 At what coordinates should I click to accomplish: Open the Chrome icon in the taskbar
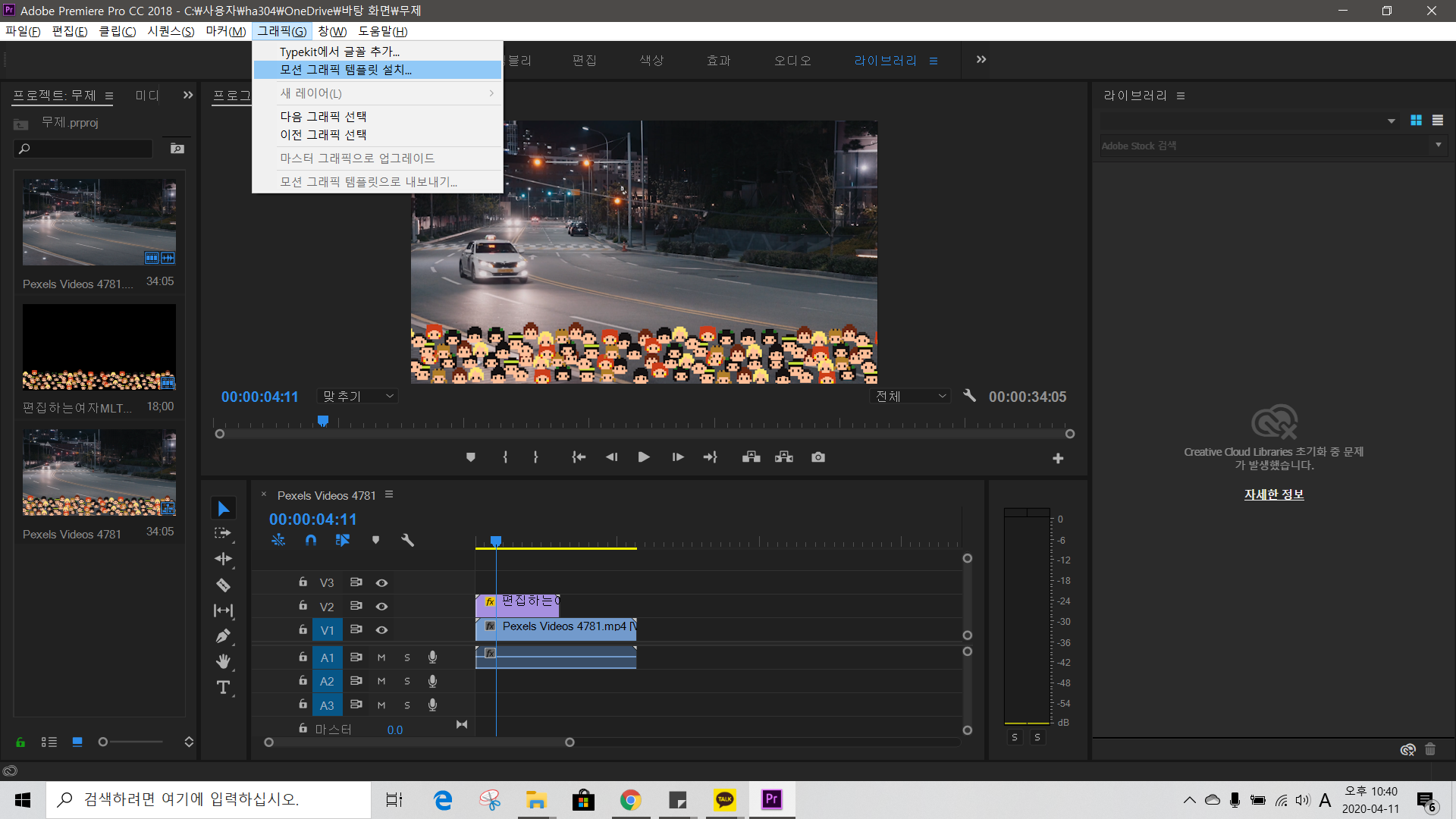point(630,800)
